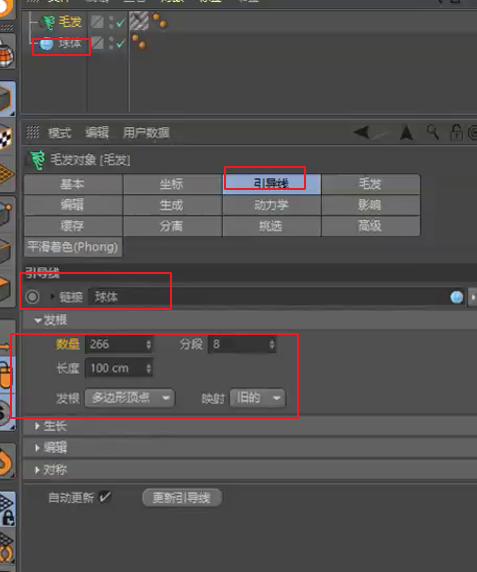Screen dimensions: 477x572
Task: Click the 分段 field showing 8
Action: tap(238, 344)
